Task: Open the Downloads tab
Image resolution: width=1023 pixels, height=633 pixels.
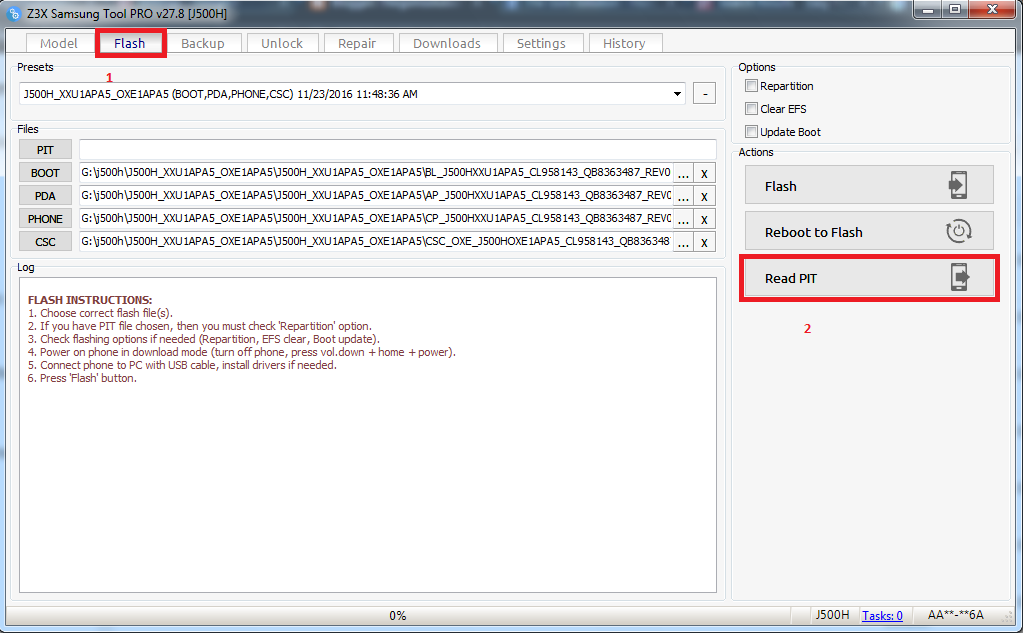Action: (447, 43)
